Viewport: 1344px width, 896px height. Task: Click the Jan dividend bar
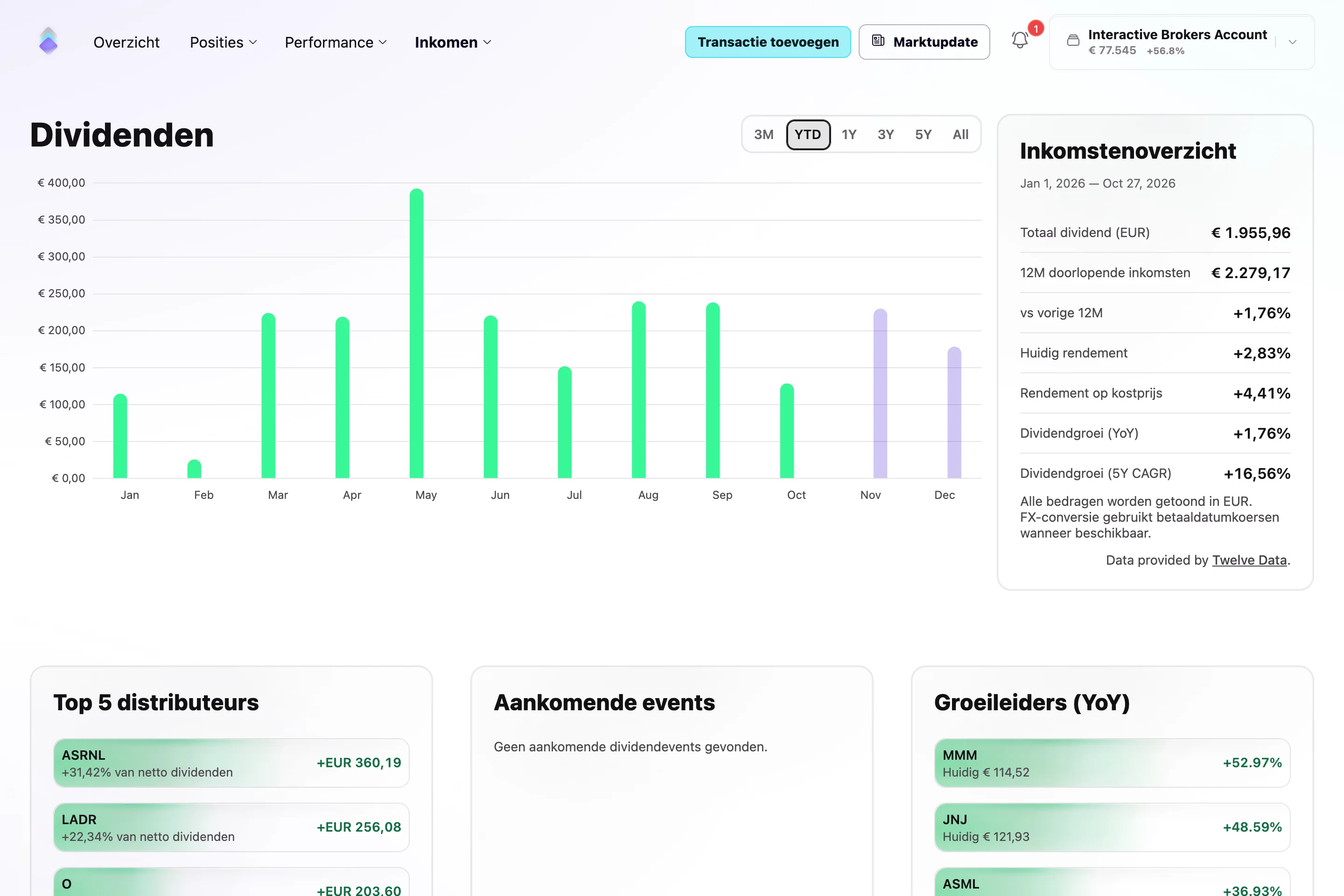tap(120, 436)
